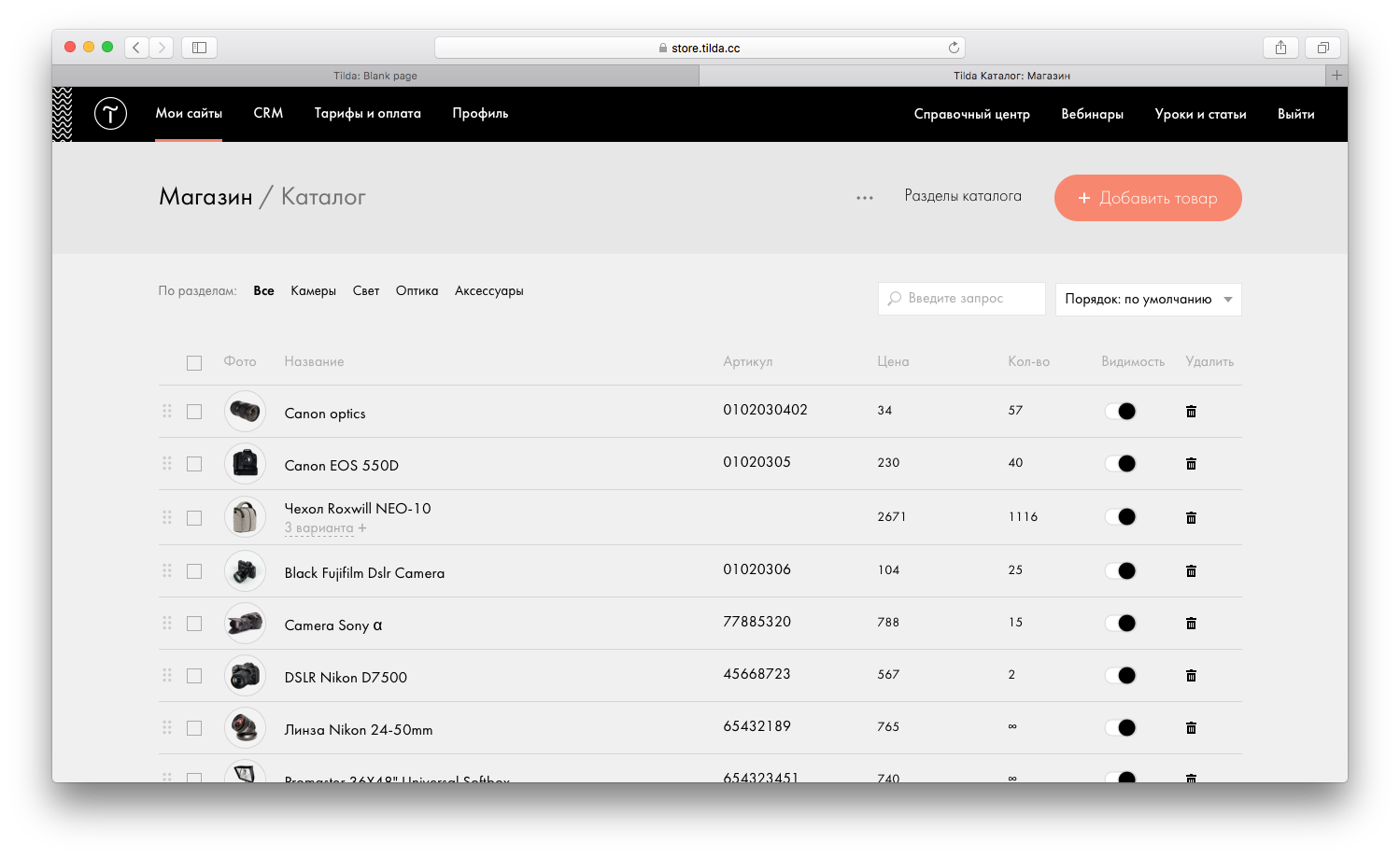Click Выйти to log out
The width and height of the screenshot is (1400, 857).
click(x=1296, y=114)
